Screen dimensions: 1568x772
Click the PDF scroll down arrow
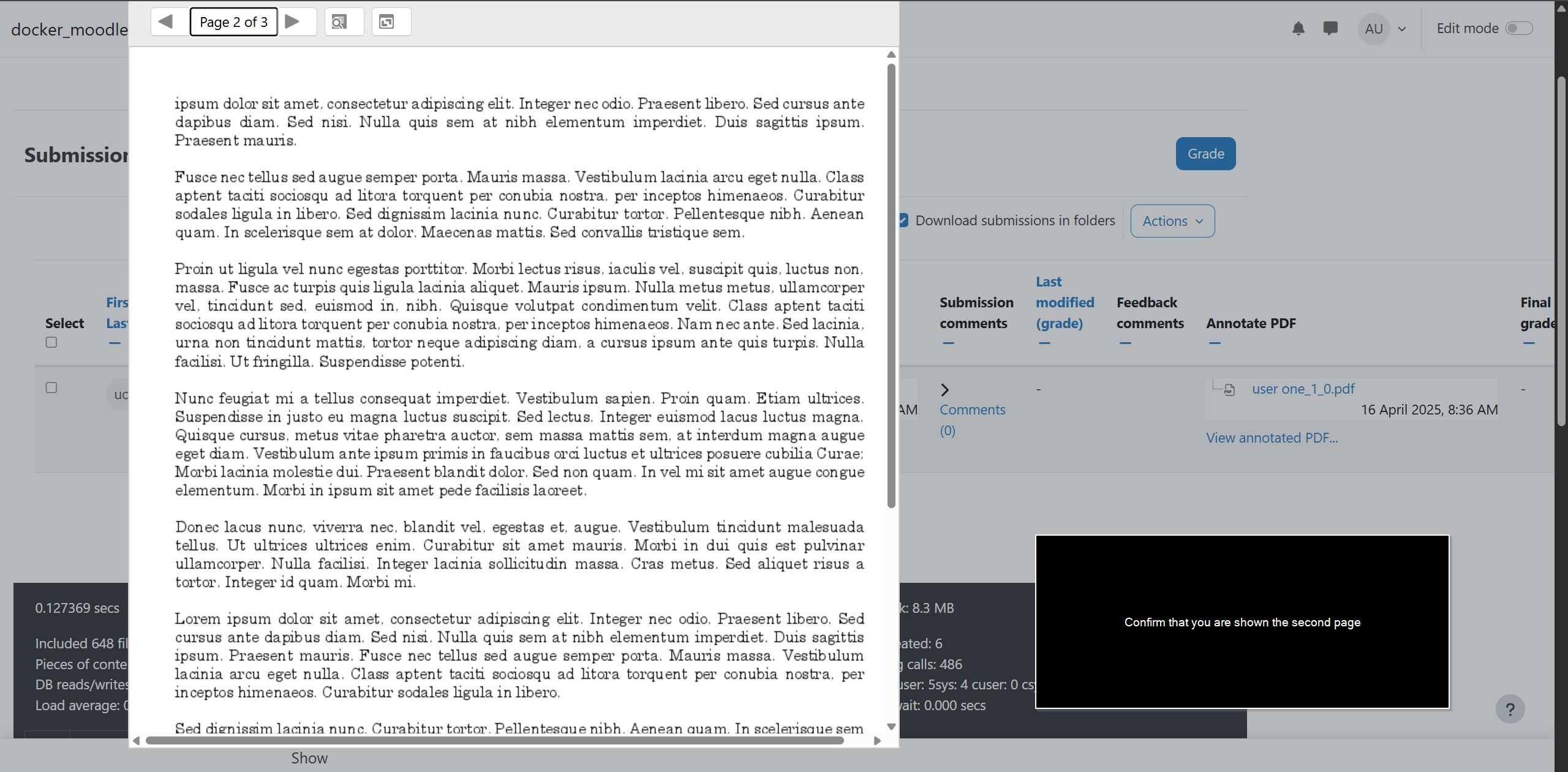tap(891, 726)
